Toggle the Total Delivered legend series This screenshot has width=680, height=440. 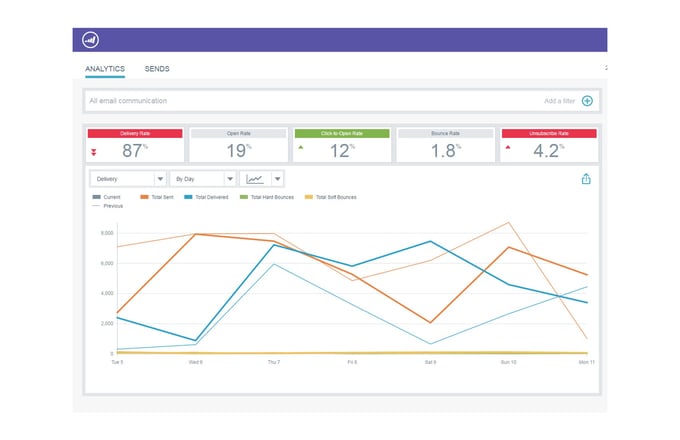click(x=208, y=197)
